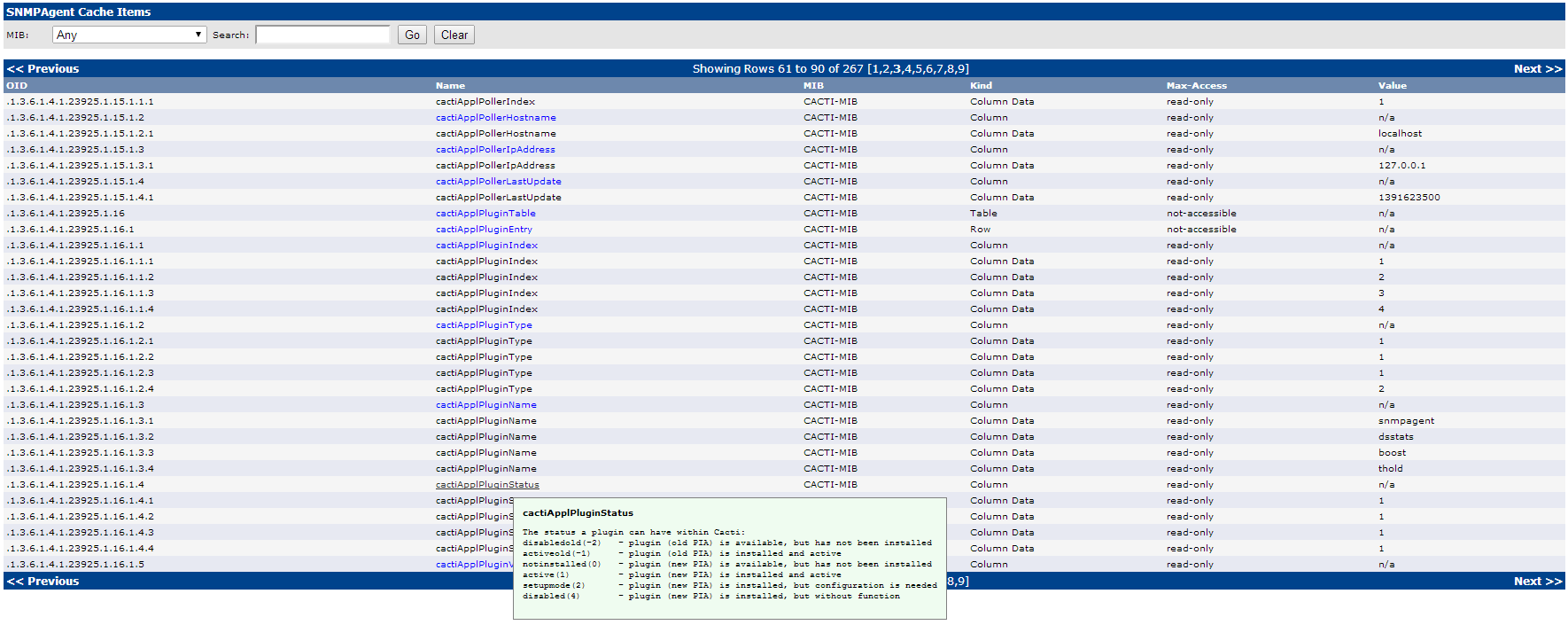This screenshot has height=625, width=1568.
Task: Click the 'thold' value cell
Action: pyautogui.click(x=1390, y=469)
